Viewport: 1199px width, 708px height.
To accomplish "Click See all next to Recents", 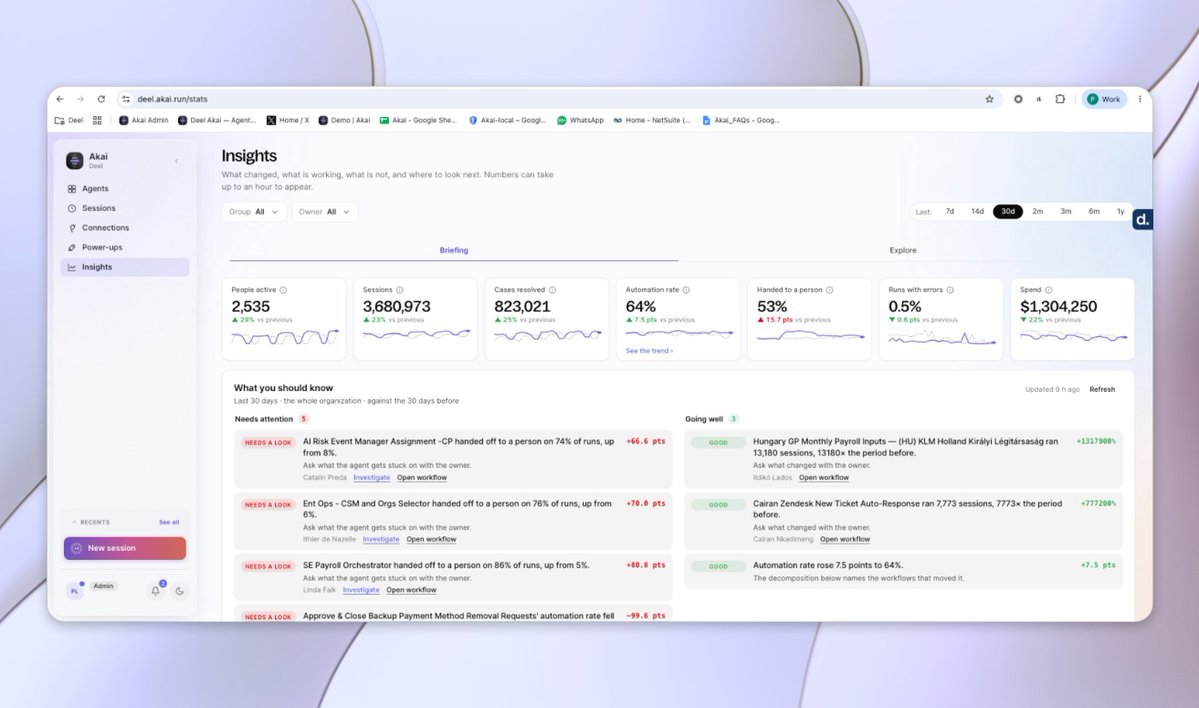I will coord(169,522).
